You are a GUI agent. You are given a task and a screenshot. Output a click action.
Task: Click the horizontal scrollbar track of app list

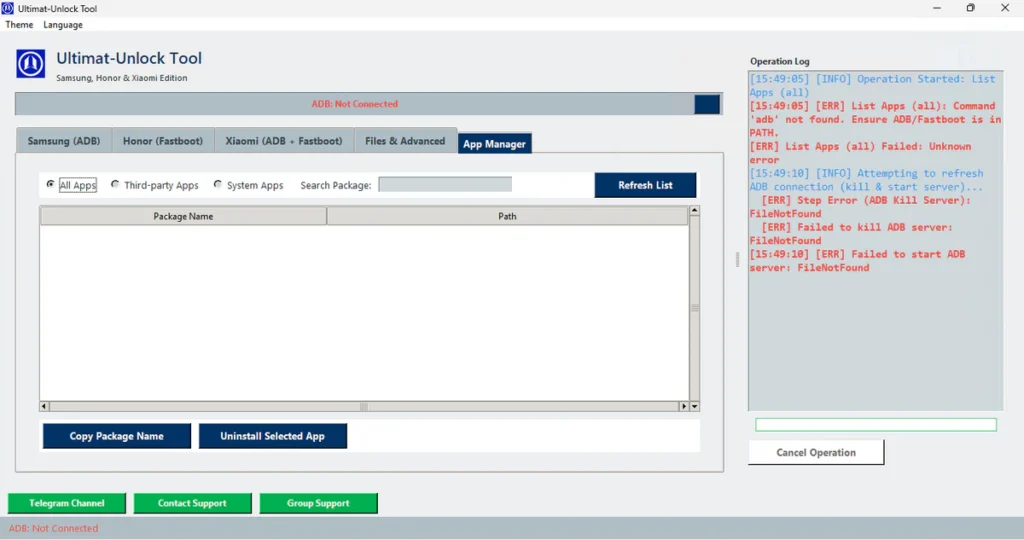click(364, 406)
